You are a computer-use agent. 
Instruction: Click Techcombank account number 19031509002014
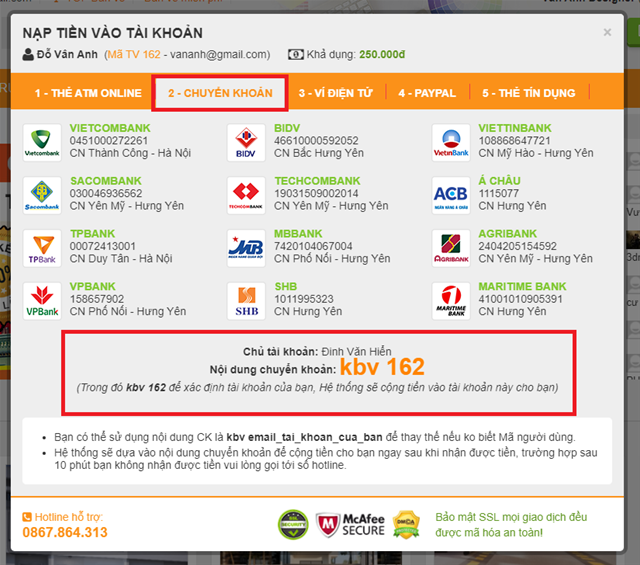316,194
